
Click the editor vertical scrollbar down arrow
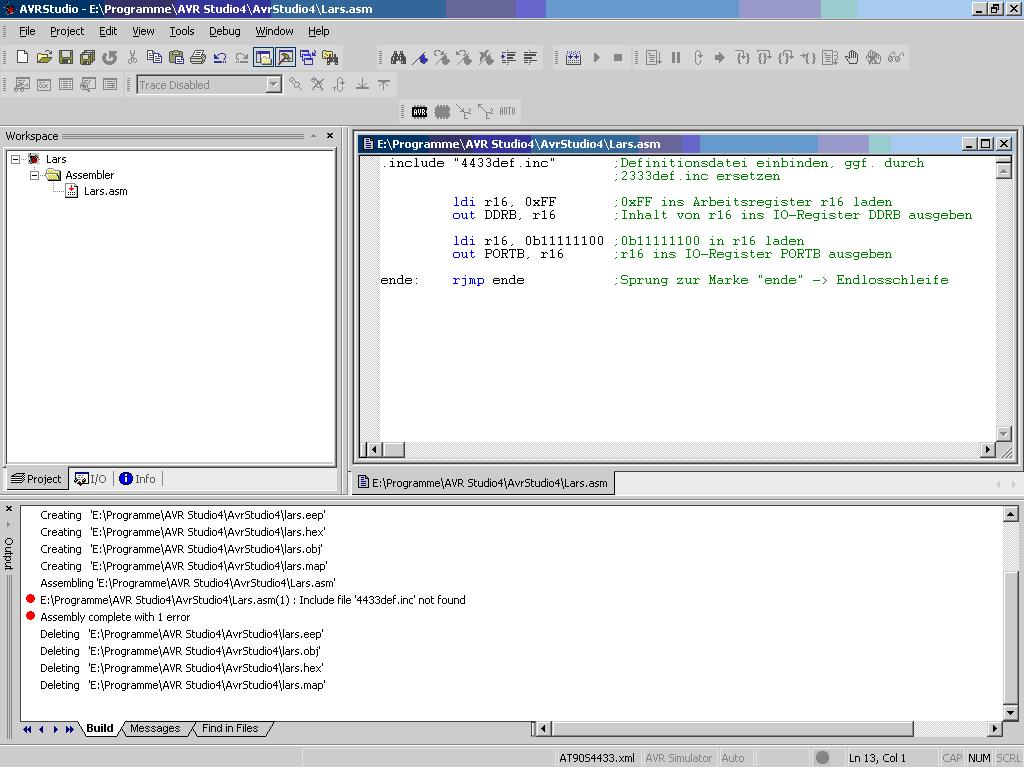click(1004, 434)
